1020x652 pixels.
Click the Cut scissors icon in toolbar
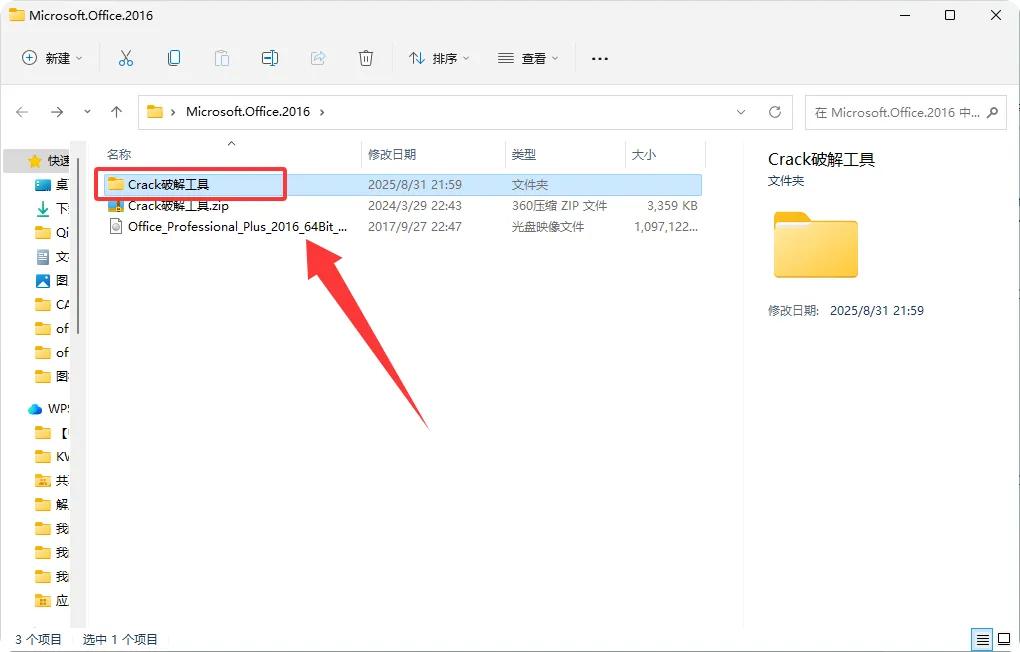(126, 58)
